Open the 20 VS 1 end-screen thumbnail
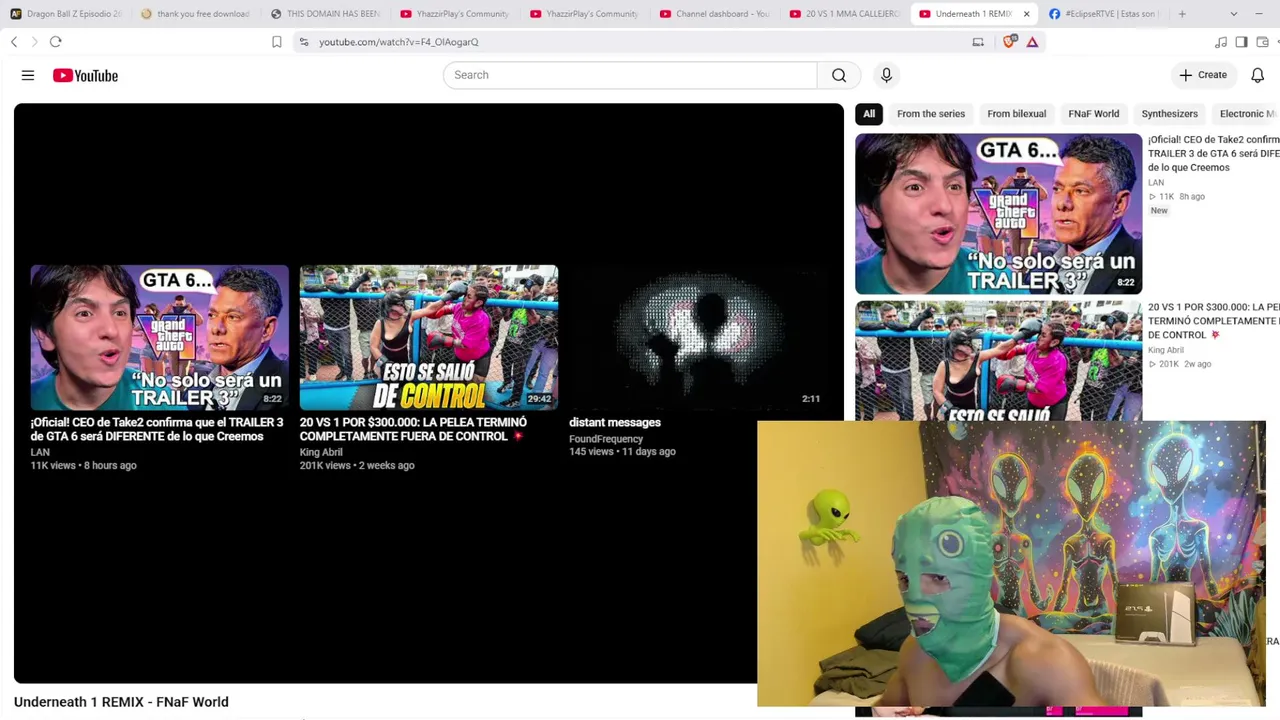 pyautogui.click(x=429, y=337)
